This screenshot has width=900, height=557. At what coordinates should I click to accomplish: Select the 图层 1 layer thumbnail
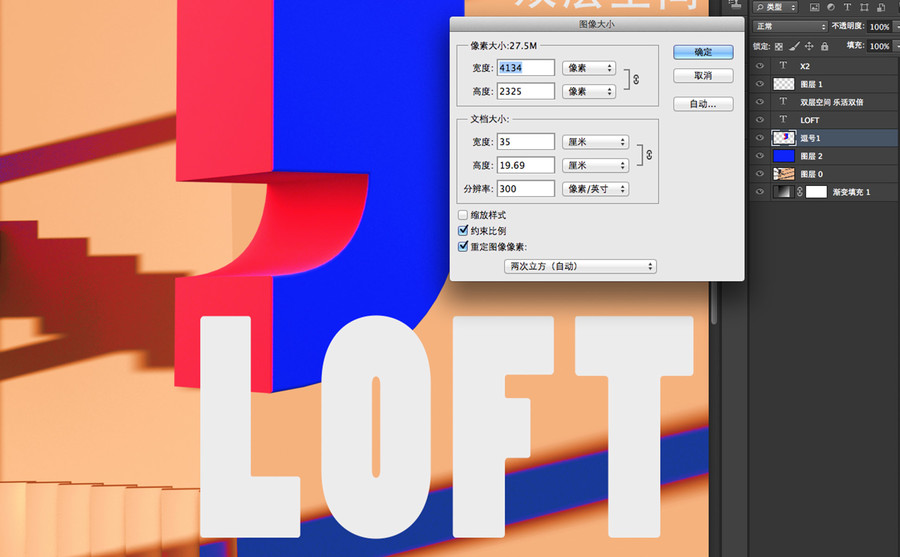coord(784,84)
